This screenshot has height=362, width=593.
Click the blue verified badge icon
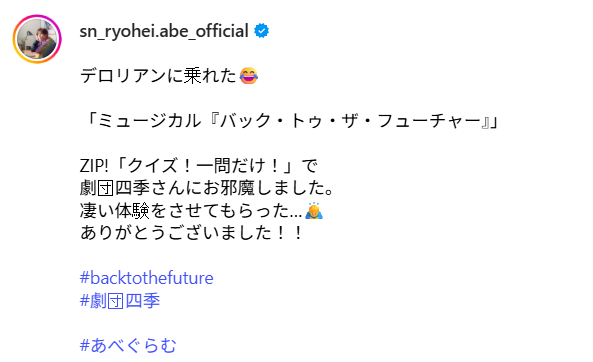(261, 31)
